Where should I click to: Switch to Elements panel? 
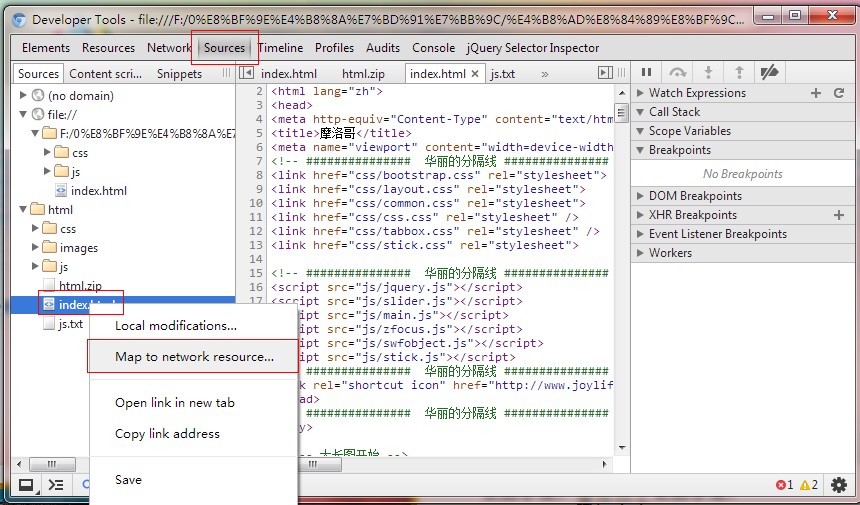click(46, 48)
